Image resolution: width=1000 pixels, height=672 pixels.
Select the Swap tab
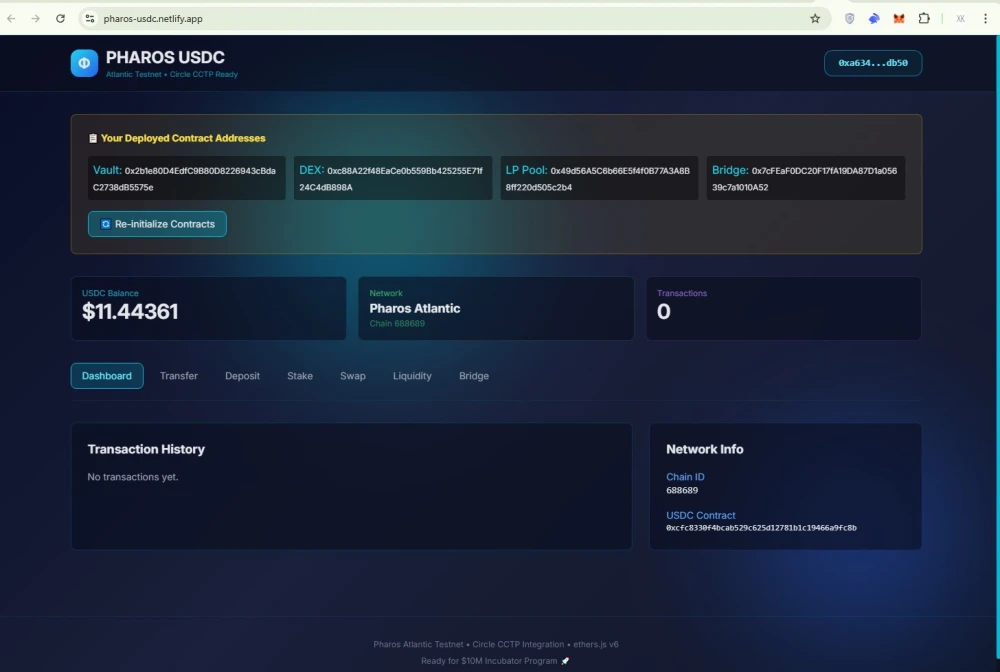[x=353, y=376]
